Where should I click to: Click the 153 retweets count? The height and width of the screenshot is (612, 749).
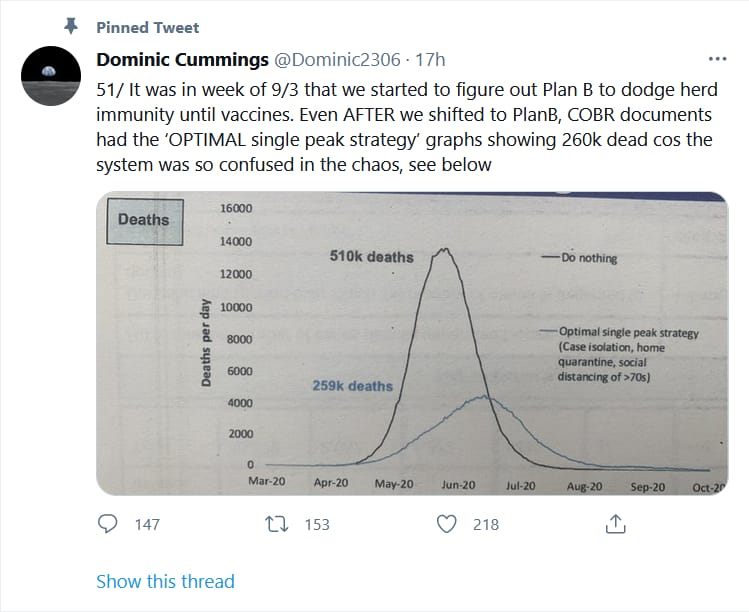click(317, 525)
